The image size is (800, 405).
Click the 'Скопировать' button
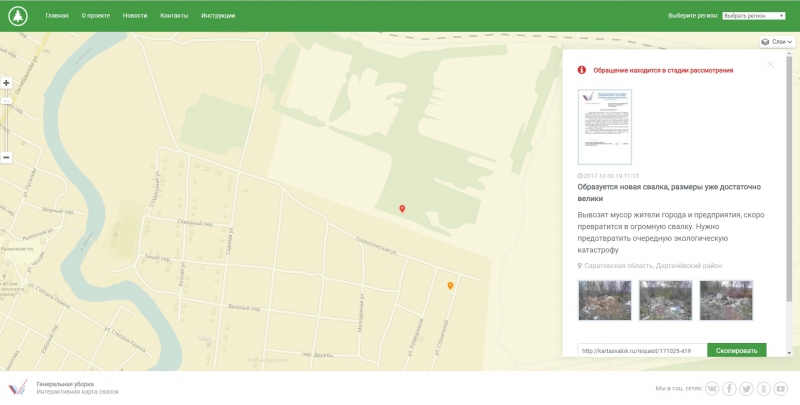[x=736, y=351]
